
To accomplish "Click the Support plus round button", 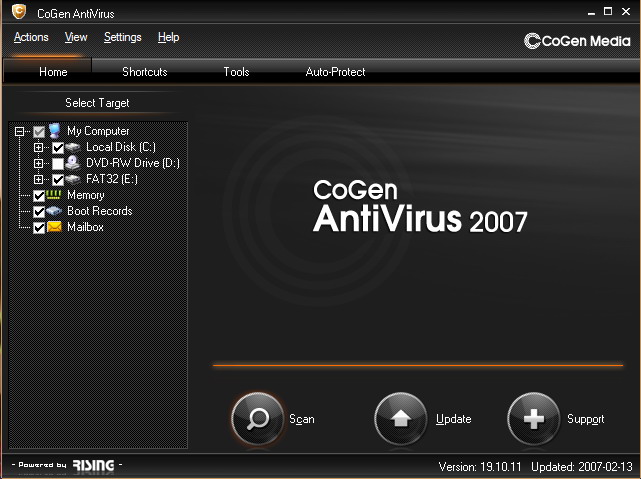I will pyautogui.click(x=533, y=419).
